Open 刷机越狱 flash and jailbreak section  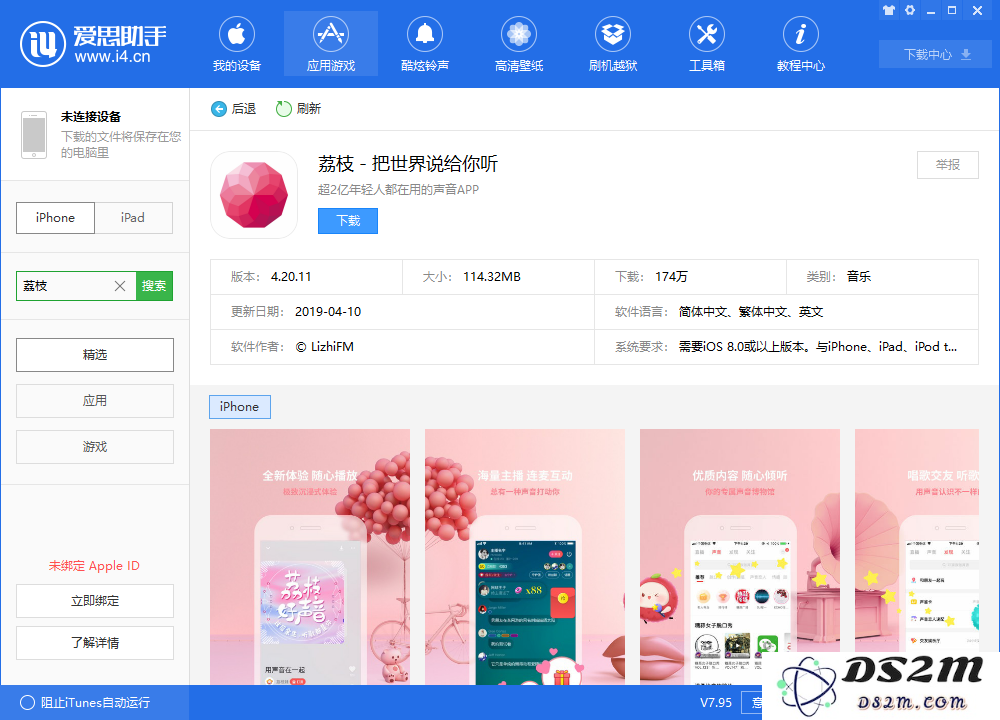(x=613, y=44)
